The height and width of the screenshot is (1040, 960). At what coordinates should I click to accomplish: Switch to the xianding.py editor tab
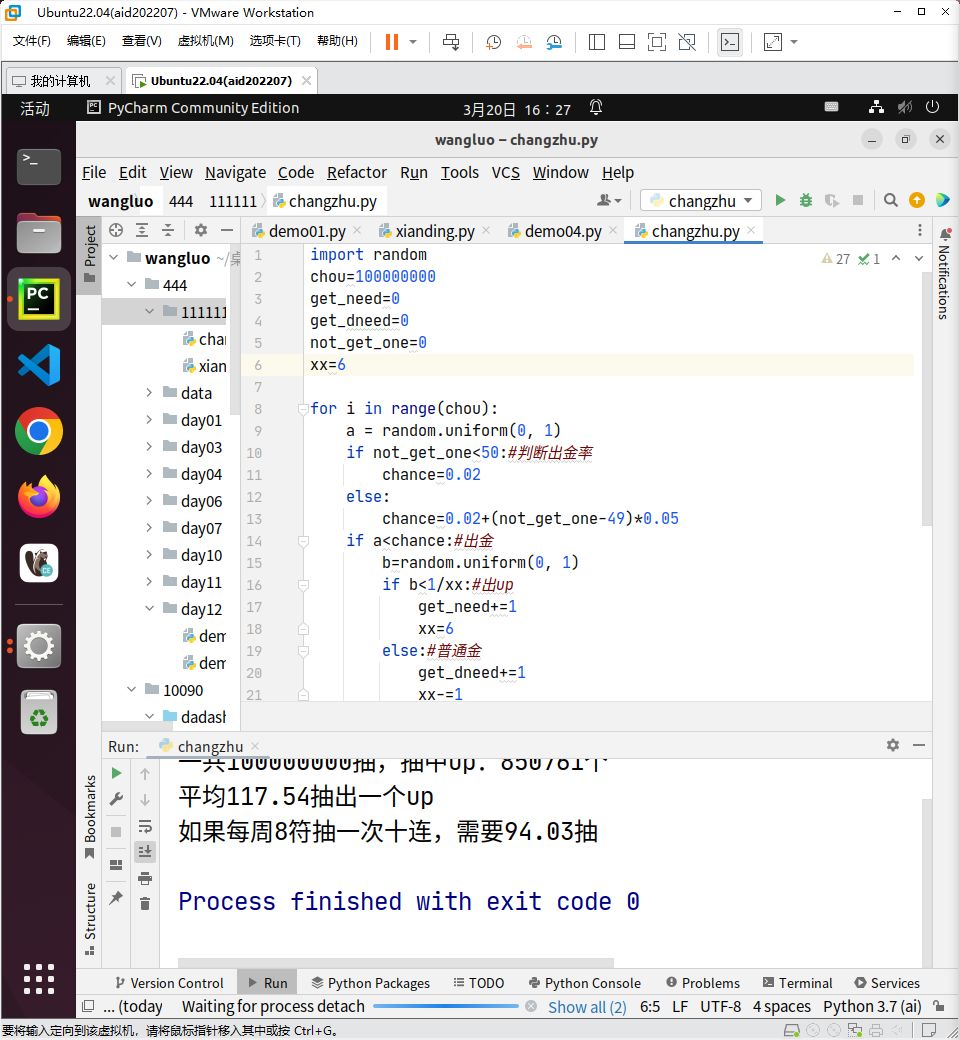(434, 231)
